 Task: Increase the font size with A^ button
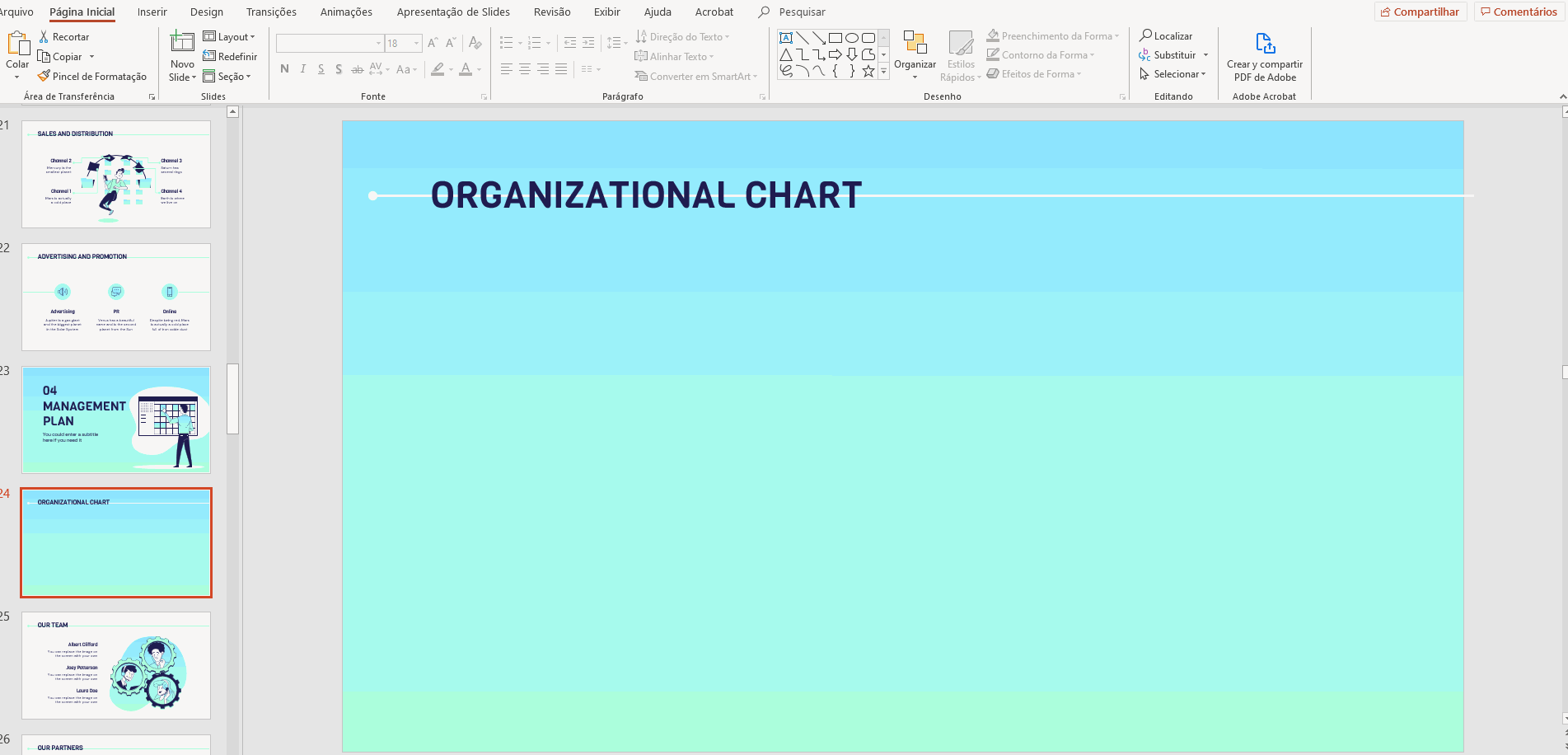click(x=433, y=43)
